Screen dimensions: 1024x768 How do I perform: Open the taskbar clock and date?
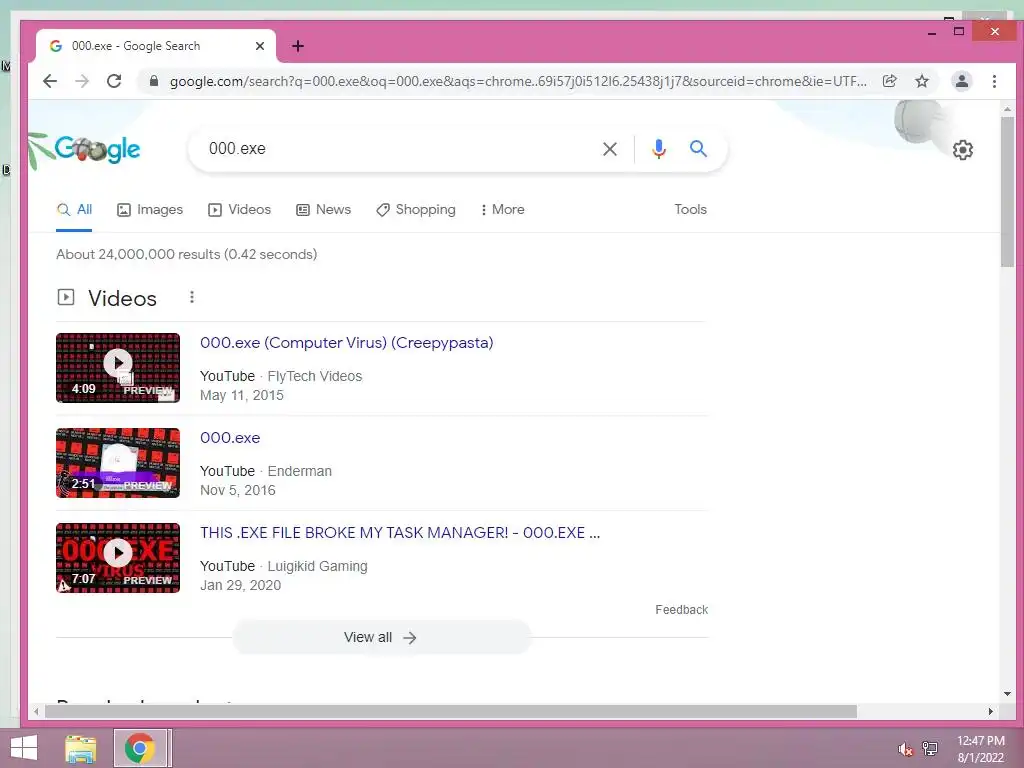(981, 749)
